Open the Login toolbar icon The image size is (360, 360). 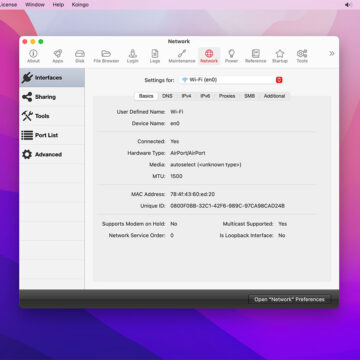tap(133, 56)
